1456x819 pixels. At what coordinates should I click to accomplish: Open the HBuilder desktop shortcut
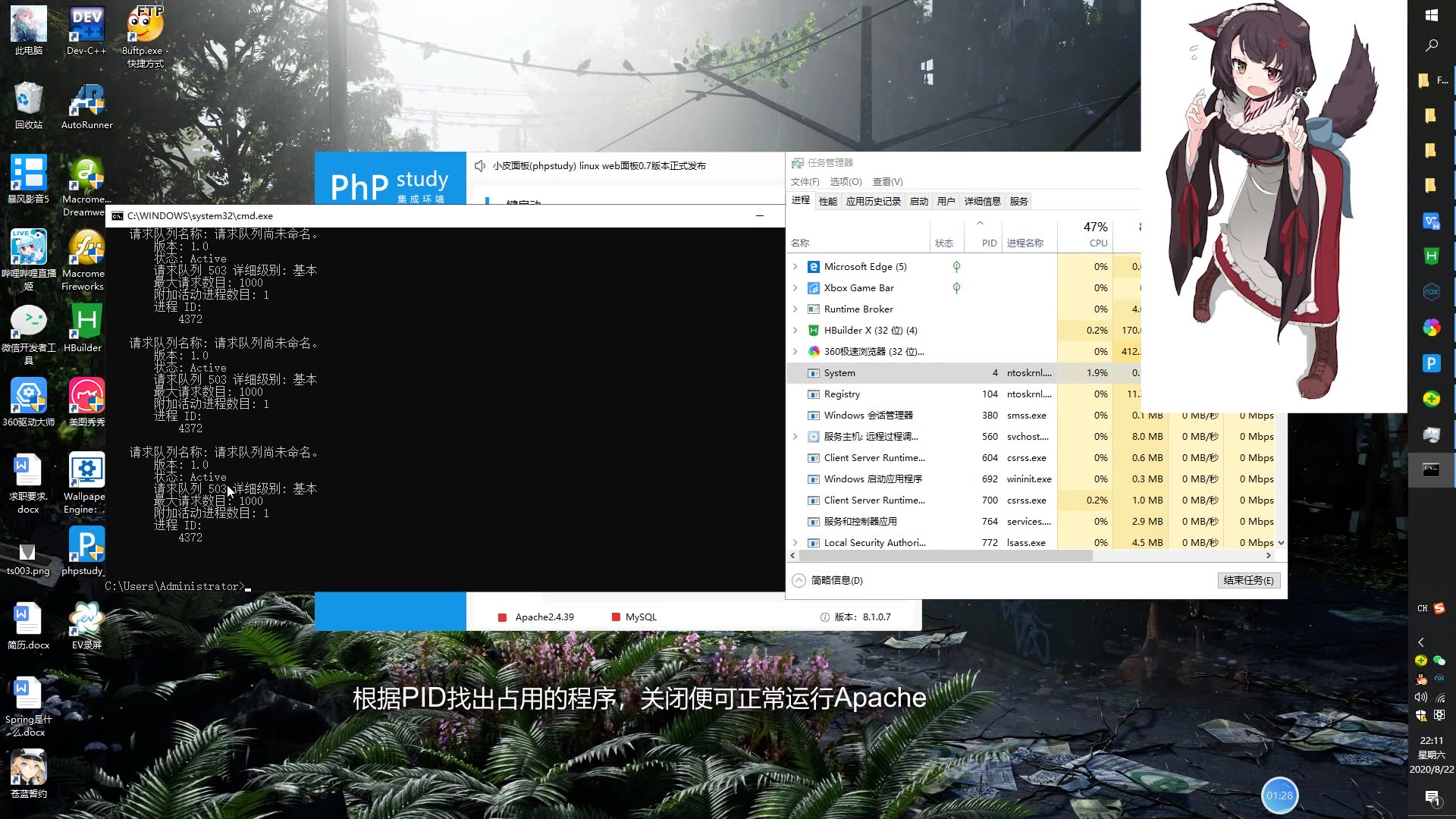pyautogui.click(x=83, y=328)
